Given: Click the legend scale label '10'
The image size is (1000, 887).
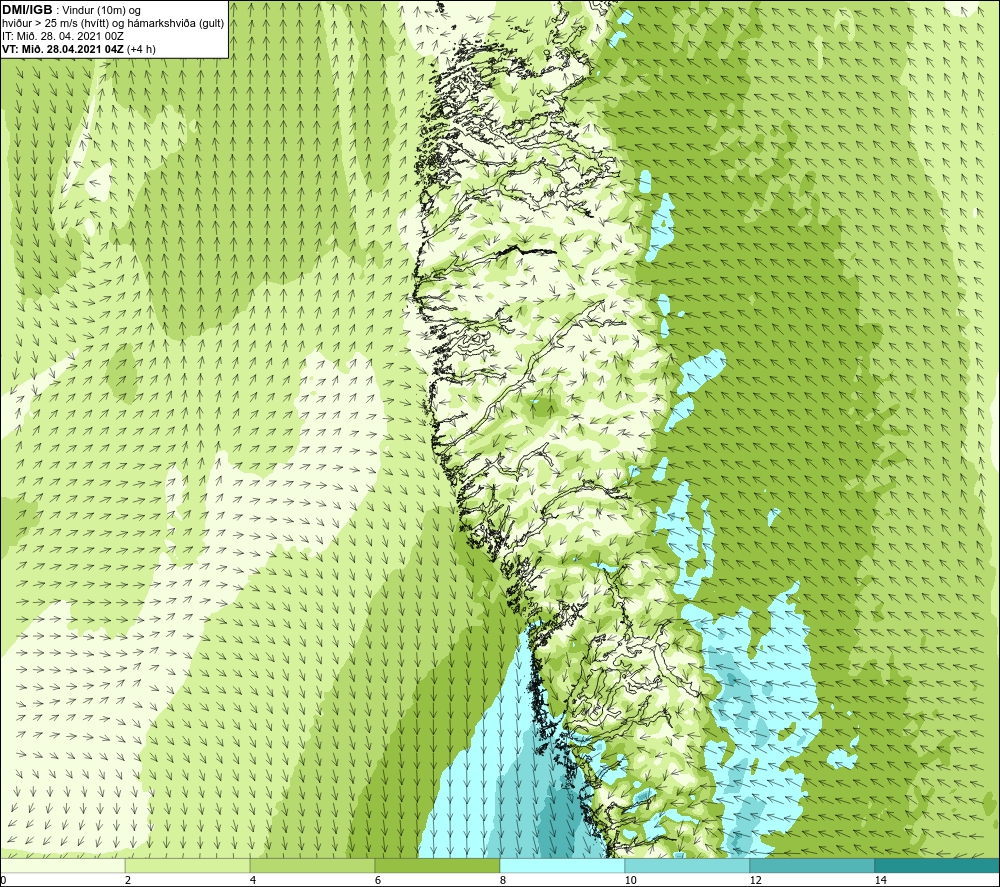Looking at the screenshot, I should point(630,880).
